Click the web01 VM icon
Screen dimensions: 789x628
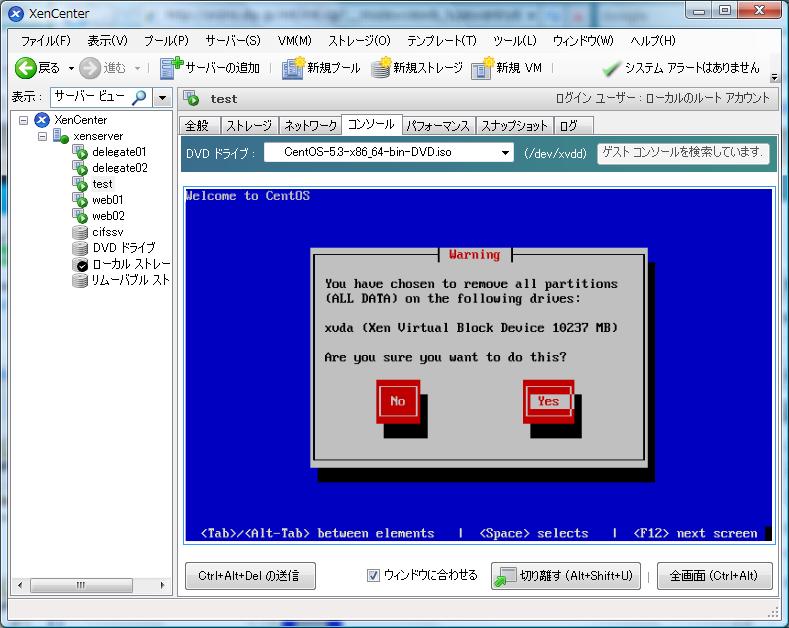(80, 200)
